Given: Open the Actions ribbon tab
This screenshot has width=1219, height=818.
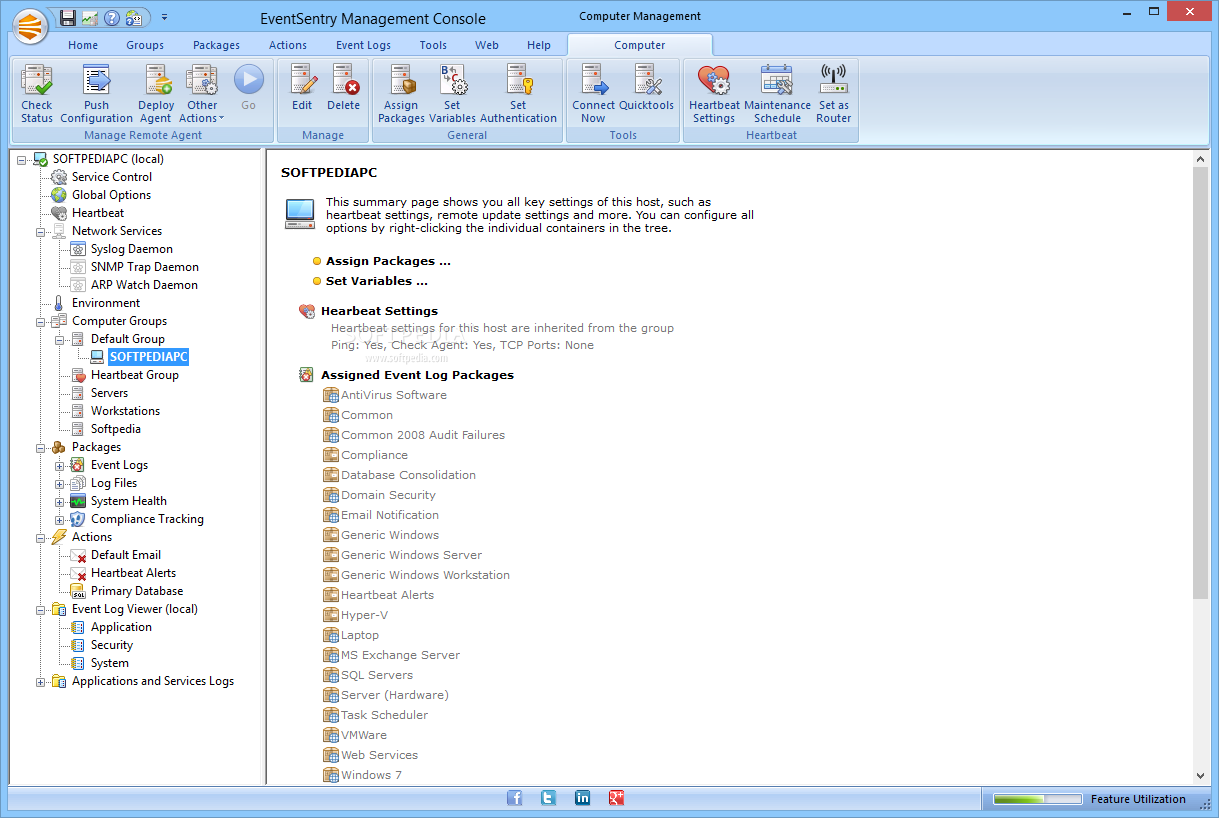Looking at the screenshot, I should [x=288, y=45].
